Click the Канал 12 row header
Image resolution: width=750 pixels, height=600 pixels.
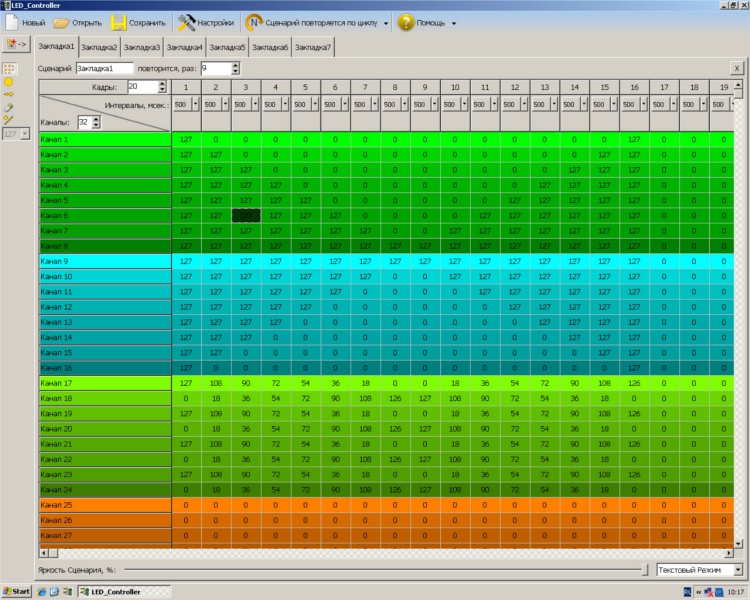tap(105, 307)
